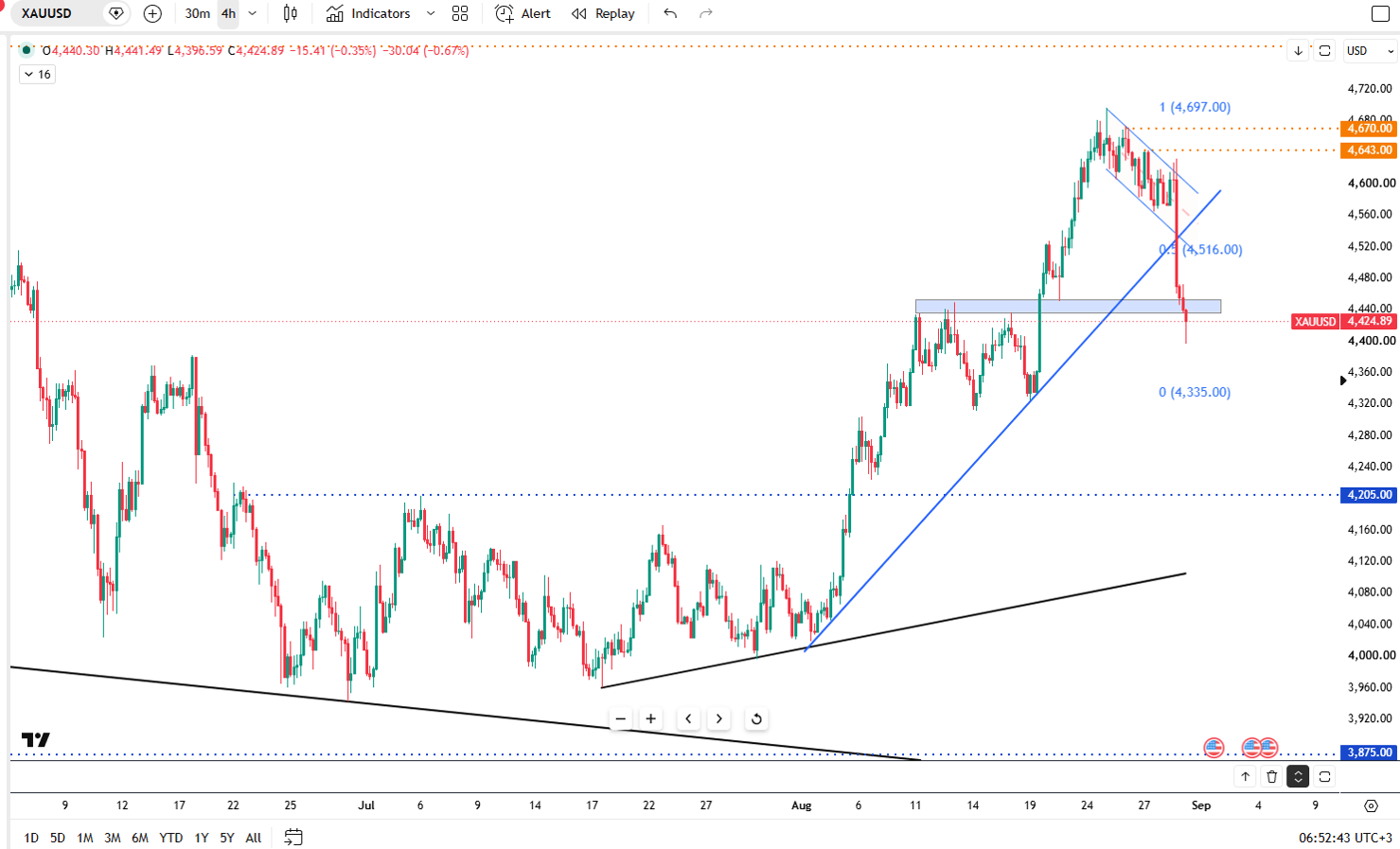Click the Jul label on the time axis

tap(366, 805)
